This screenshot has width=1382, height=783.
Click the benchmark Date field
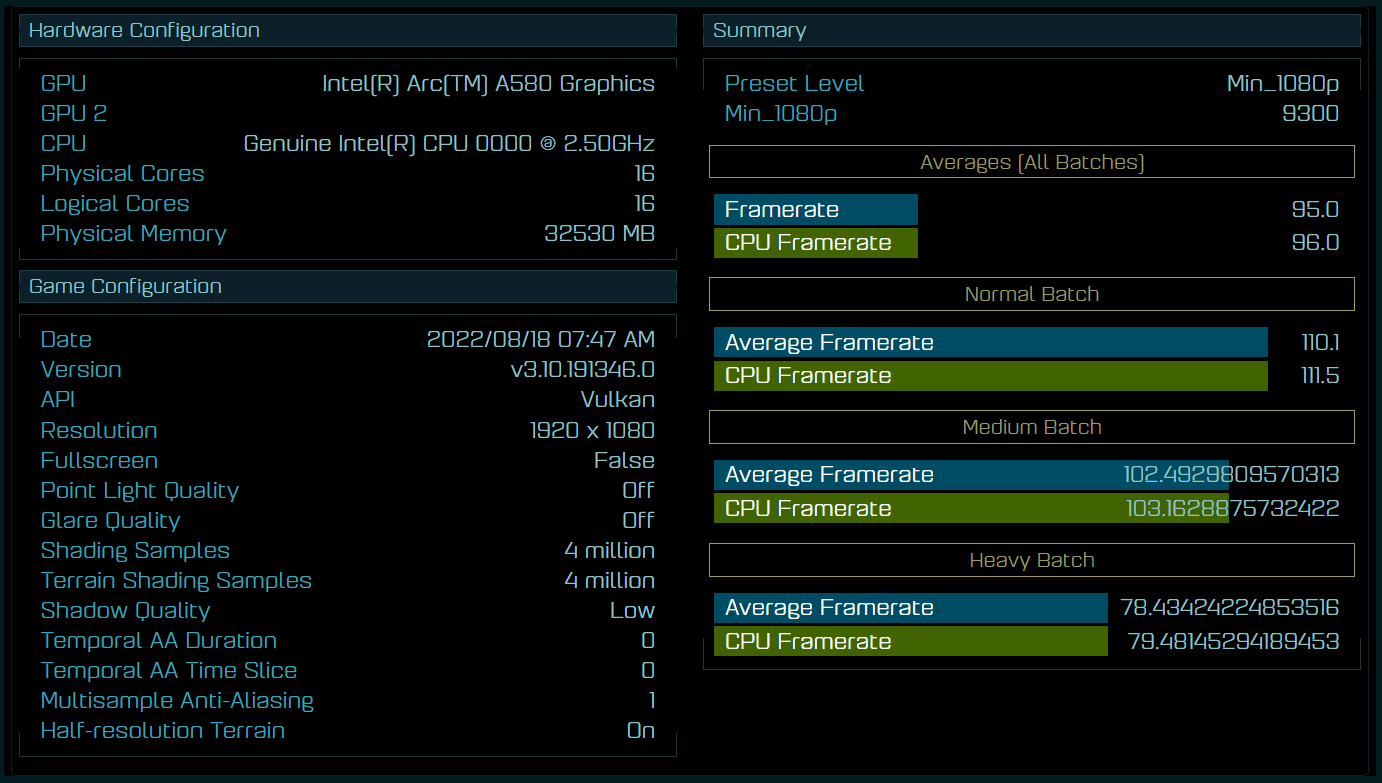[66, 339]
